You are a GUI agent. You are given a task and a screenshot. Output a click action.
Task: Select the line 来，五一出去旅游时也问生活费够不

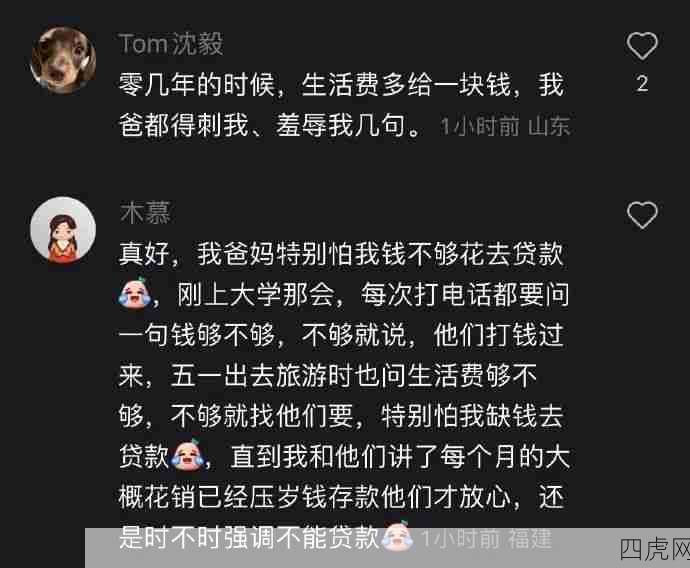328,375
